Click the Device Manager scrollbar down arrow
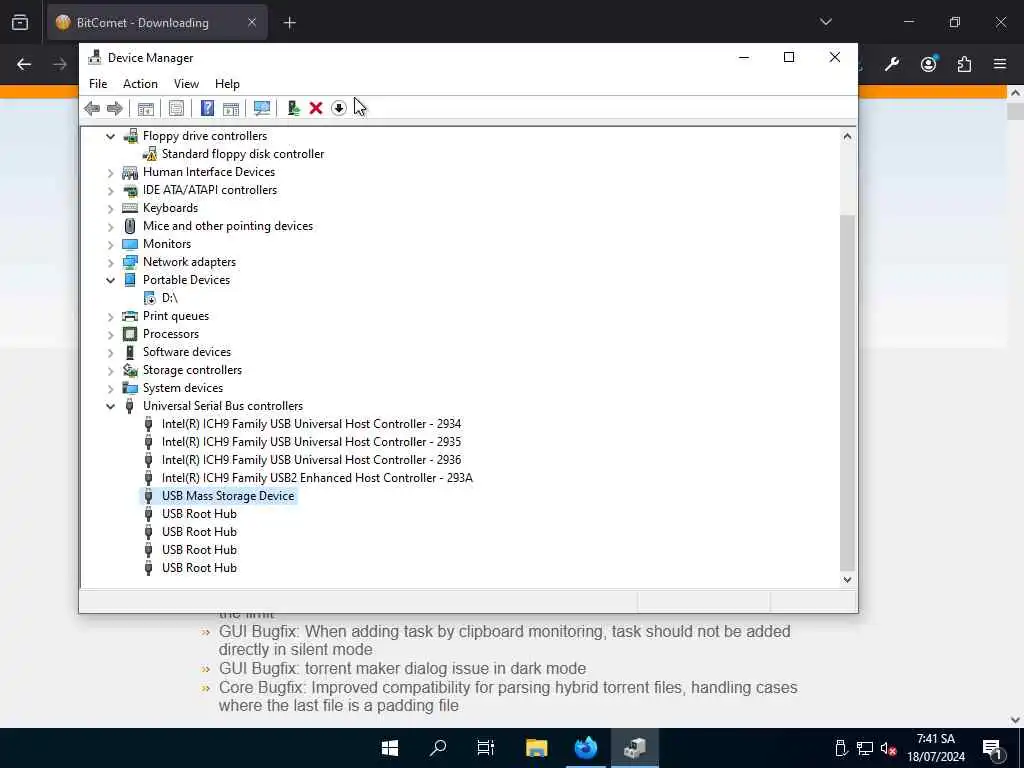 coord(847,579)
